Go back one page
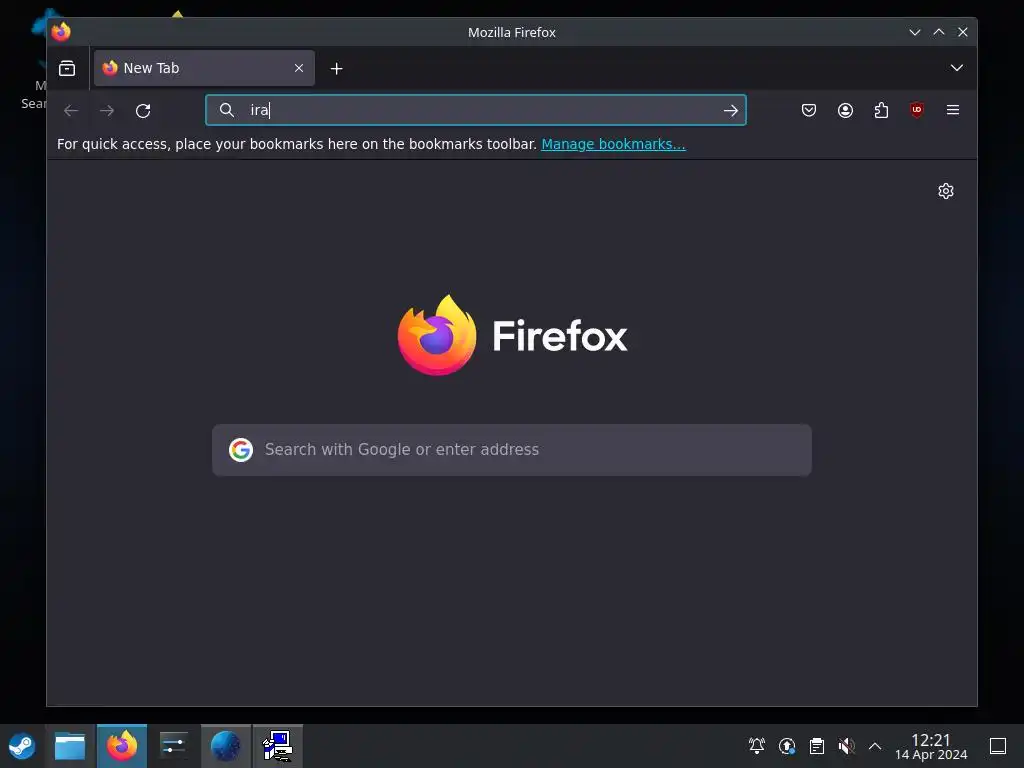This screenshot has height=768, width=1024. [x=71, y=110]
